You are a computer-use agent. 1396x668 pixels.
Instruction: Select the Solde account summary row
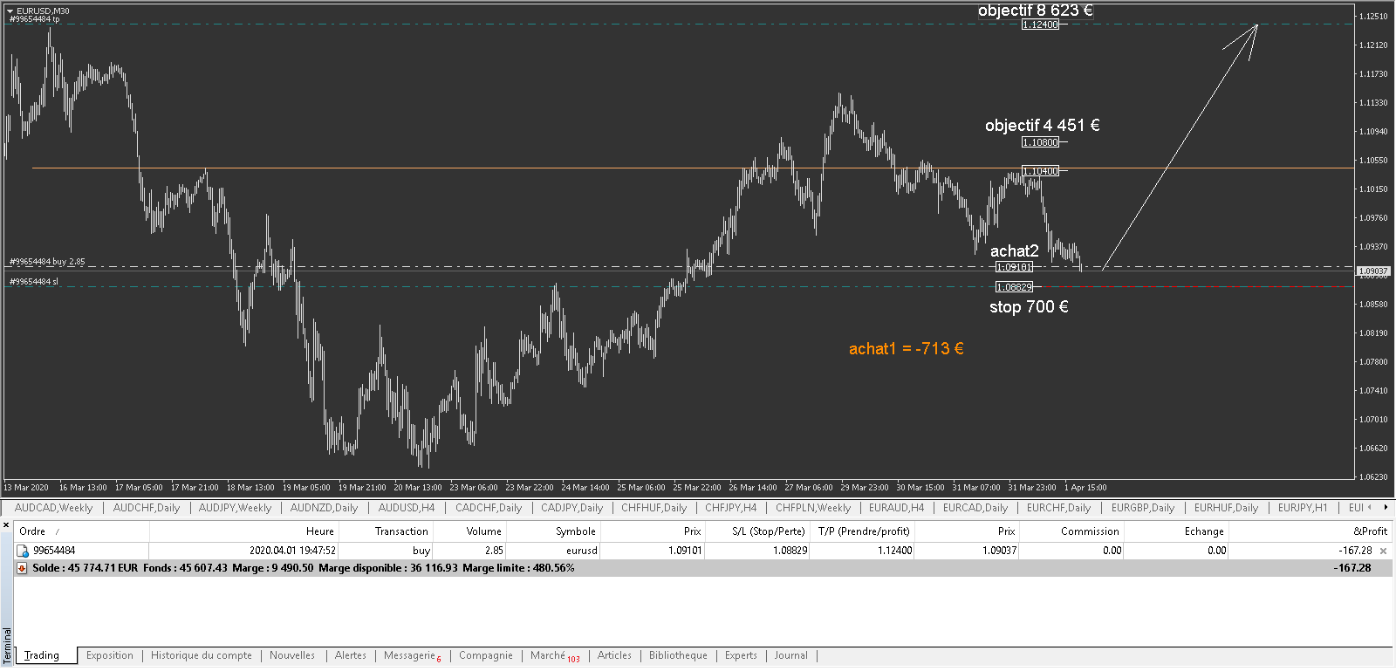[x=704, y=567]
